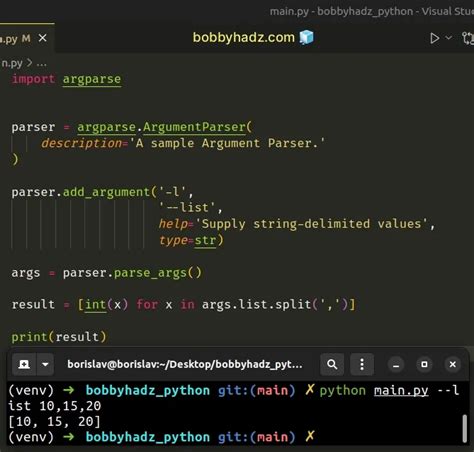Open the run options dropdown arrow
The width and height of the screenshot is (474, 452).
point(449,38)
